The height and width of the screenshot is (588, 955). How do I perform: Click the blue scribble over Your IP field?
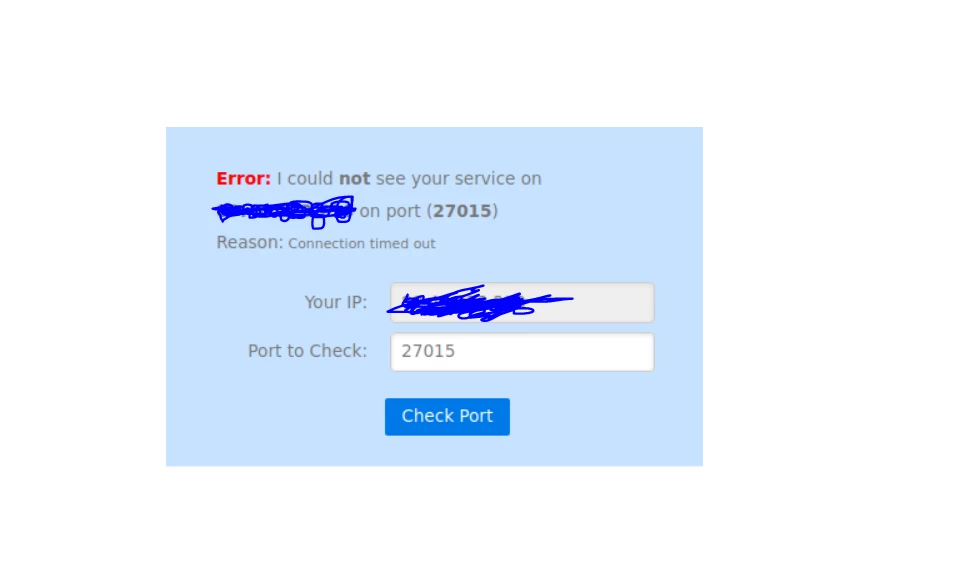tap(479, 303)
